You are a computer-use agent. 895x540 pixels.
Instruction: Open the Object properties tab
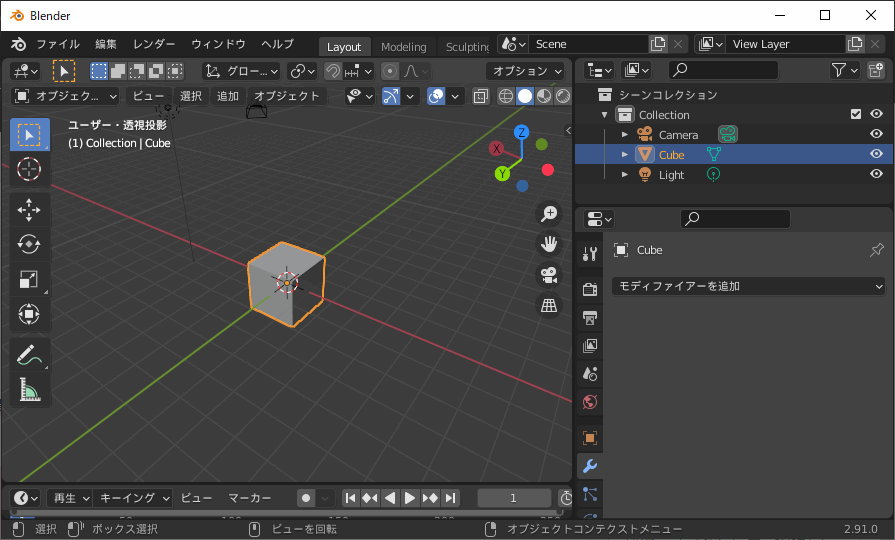[x=590, y=438]
